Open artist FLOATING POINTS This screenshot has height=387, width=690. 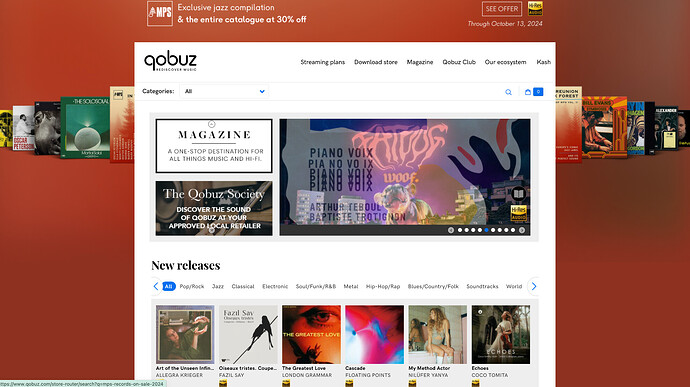coord(368,375)
